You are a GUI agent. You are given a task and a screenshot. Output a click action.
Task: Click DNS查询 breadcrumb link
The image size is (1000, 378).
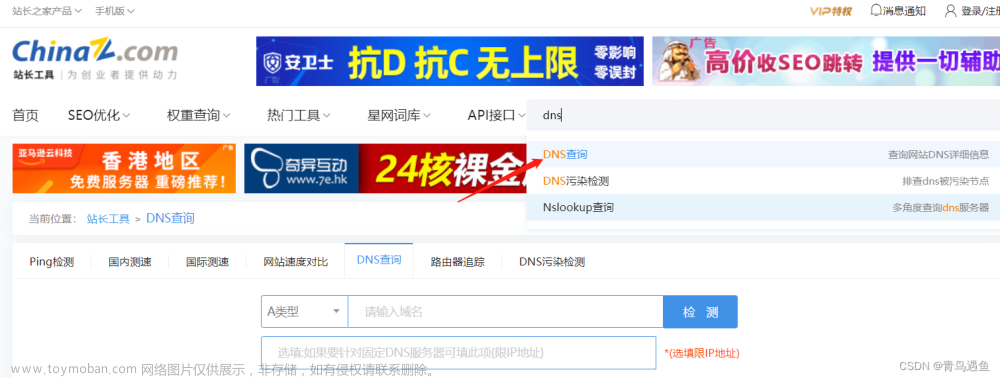click(170, 219)
